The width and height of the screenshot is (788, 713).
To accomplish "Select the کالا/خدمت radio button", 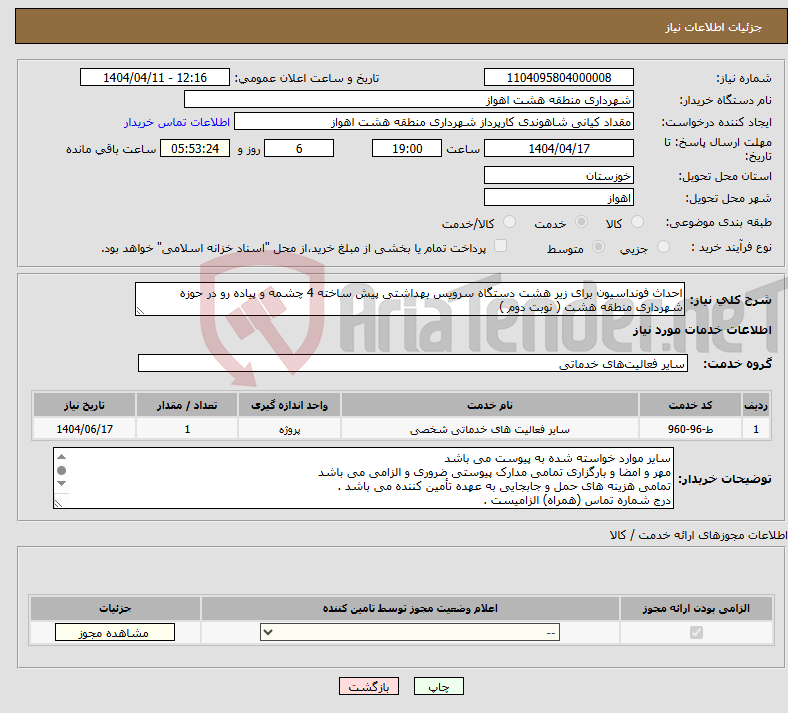I will pyautogui.click(x=510, y=222).
